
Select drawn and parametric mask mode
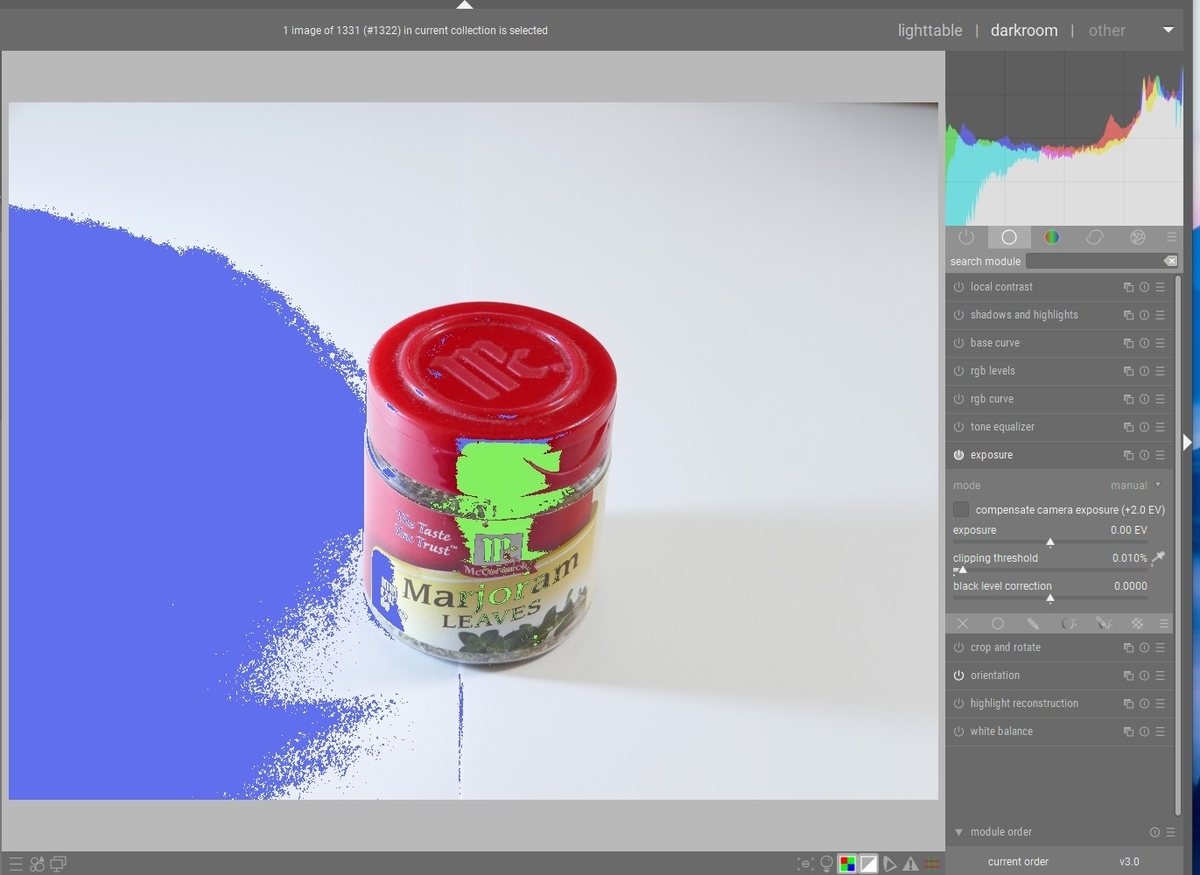(x=1104, y=623)
